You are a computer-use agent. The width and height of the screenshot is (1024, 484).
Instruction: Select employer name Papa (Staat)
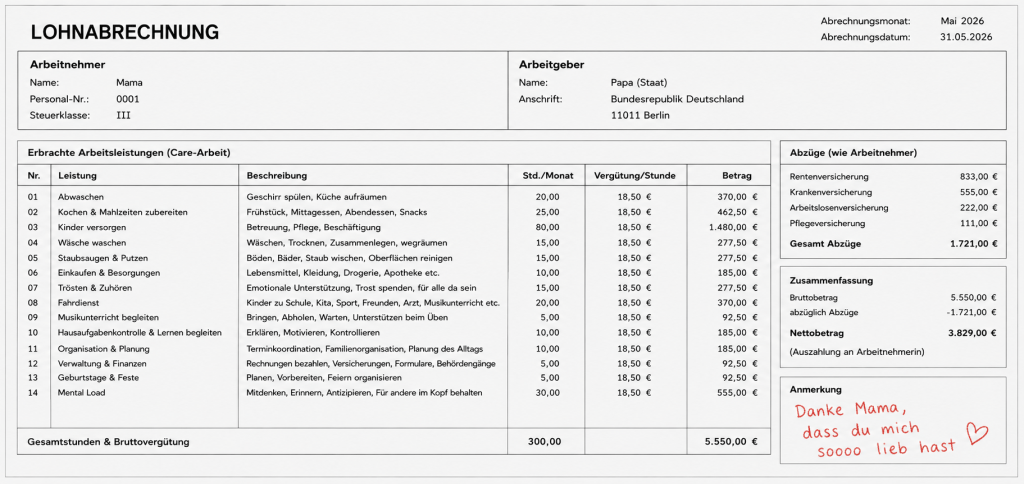click(639, 83)
